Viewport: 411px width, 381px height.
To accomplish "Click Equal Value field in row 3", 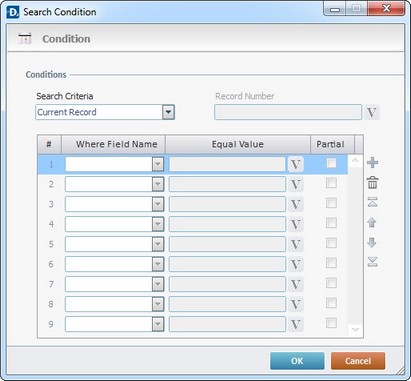I will pos(227,204).
